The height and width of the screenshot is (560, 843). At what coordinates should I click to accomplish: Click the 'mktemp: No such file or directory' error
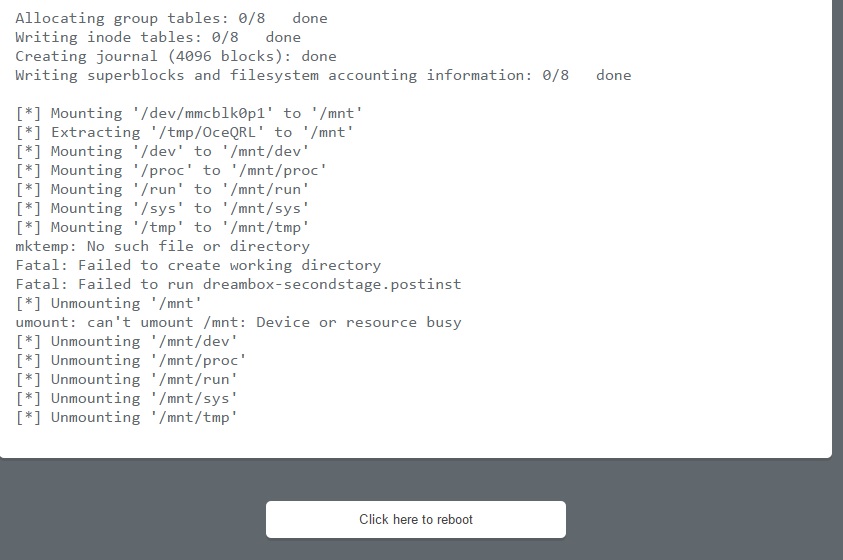click(x=162, y=246)
